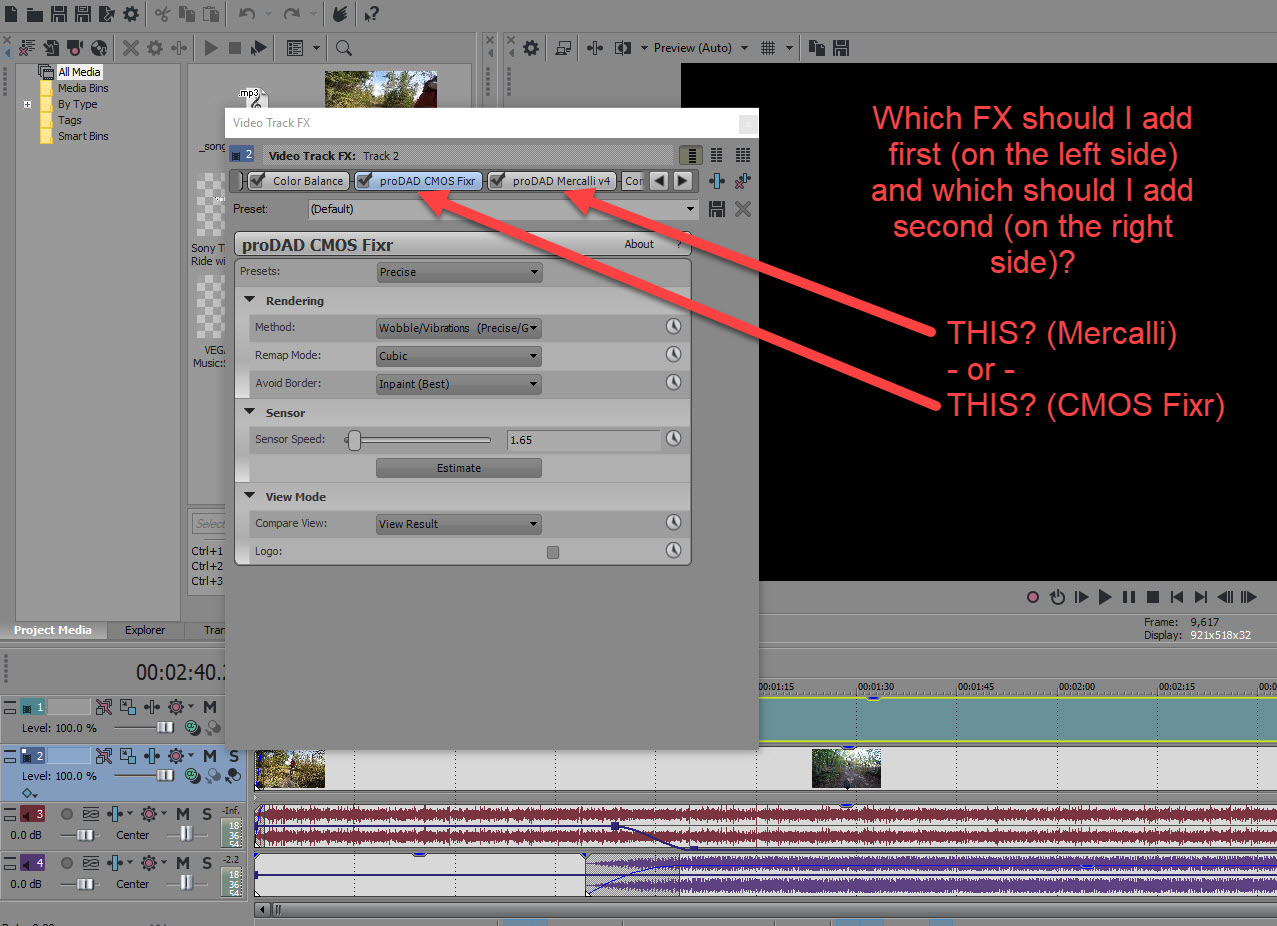The height and width of the screenshot is (926, 1277).
Task: Click the Estimate button under Sensor Speed
Action: tap(459, 468)
